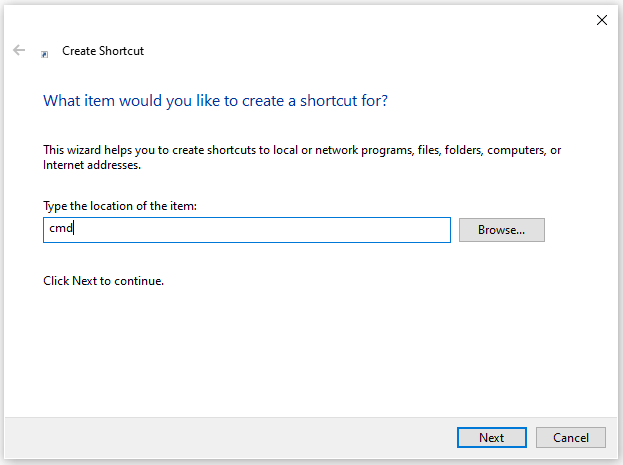
Task: Click the word "computers" in the description
Action: [517, 150]
